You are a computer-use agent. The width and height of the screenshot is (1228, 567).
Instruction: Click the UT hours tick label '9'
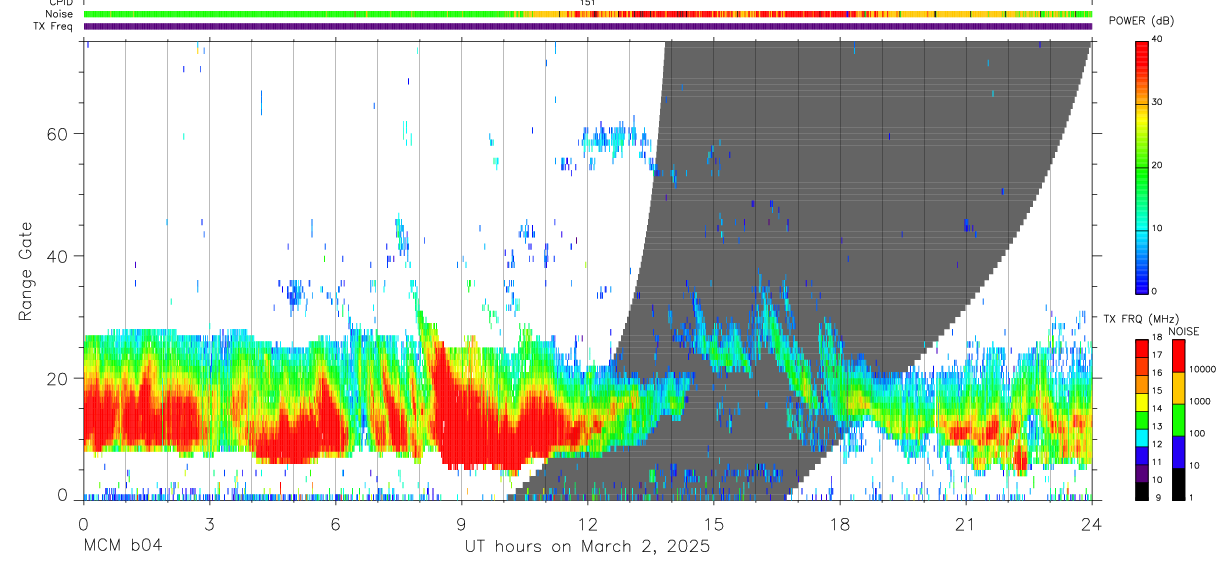461,523
